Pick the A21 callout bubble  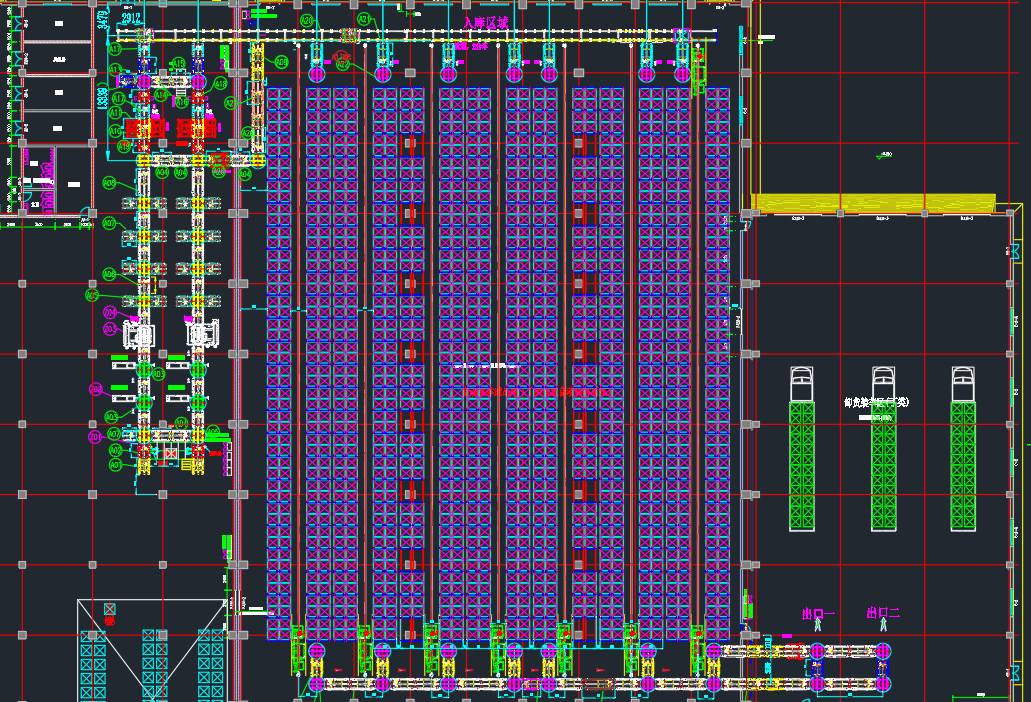coord(364,20)
